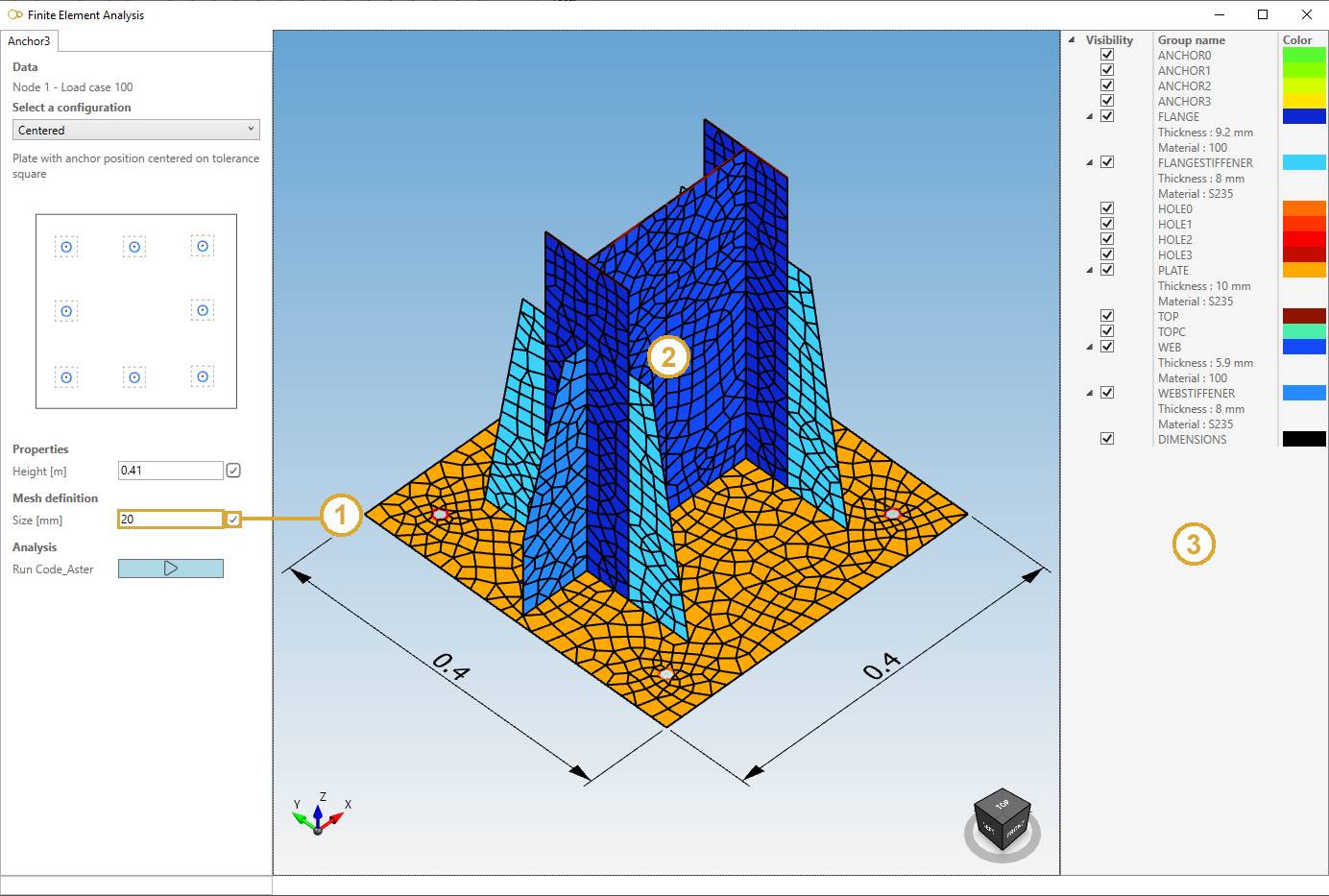This screenshot has height=896, width=1329.
Task: Select middle-right anchor in configuration diagram
Action: [x=203, y=310]
